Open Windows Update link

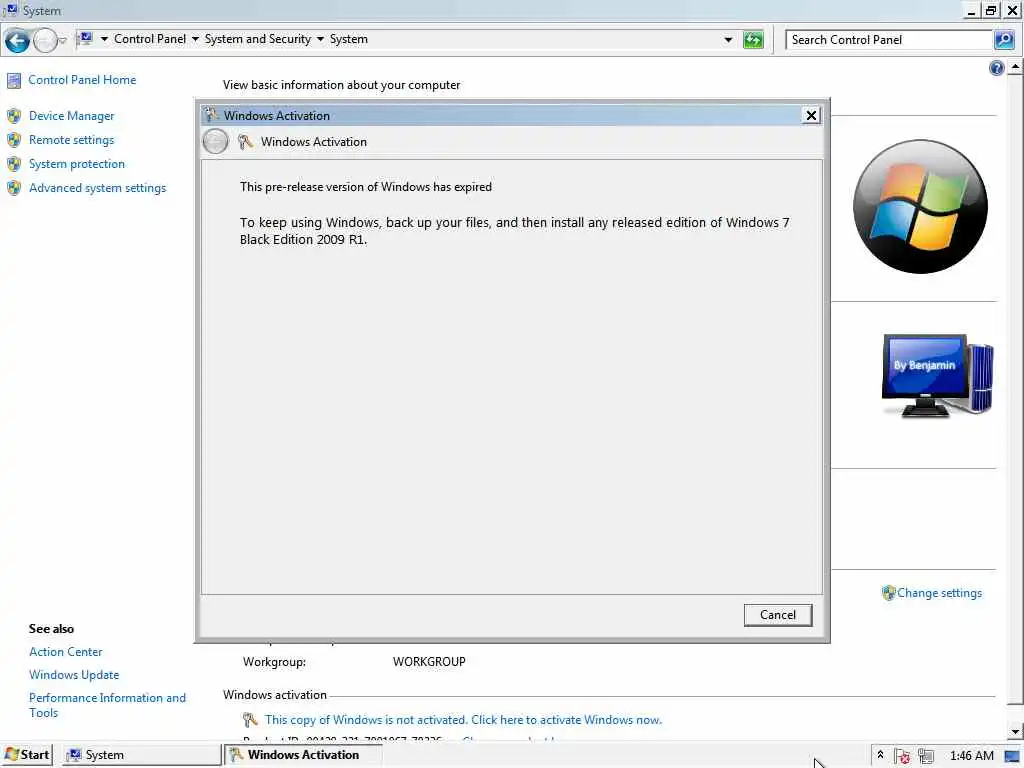click(74, 675)
